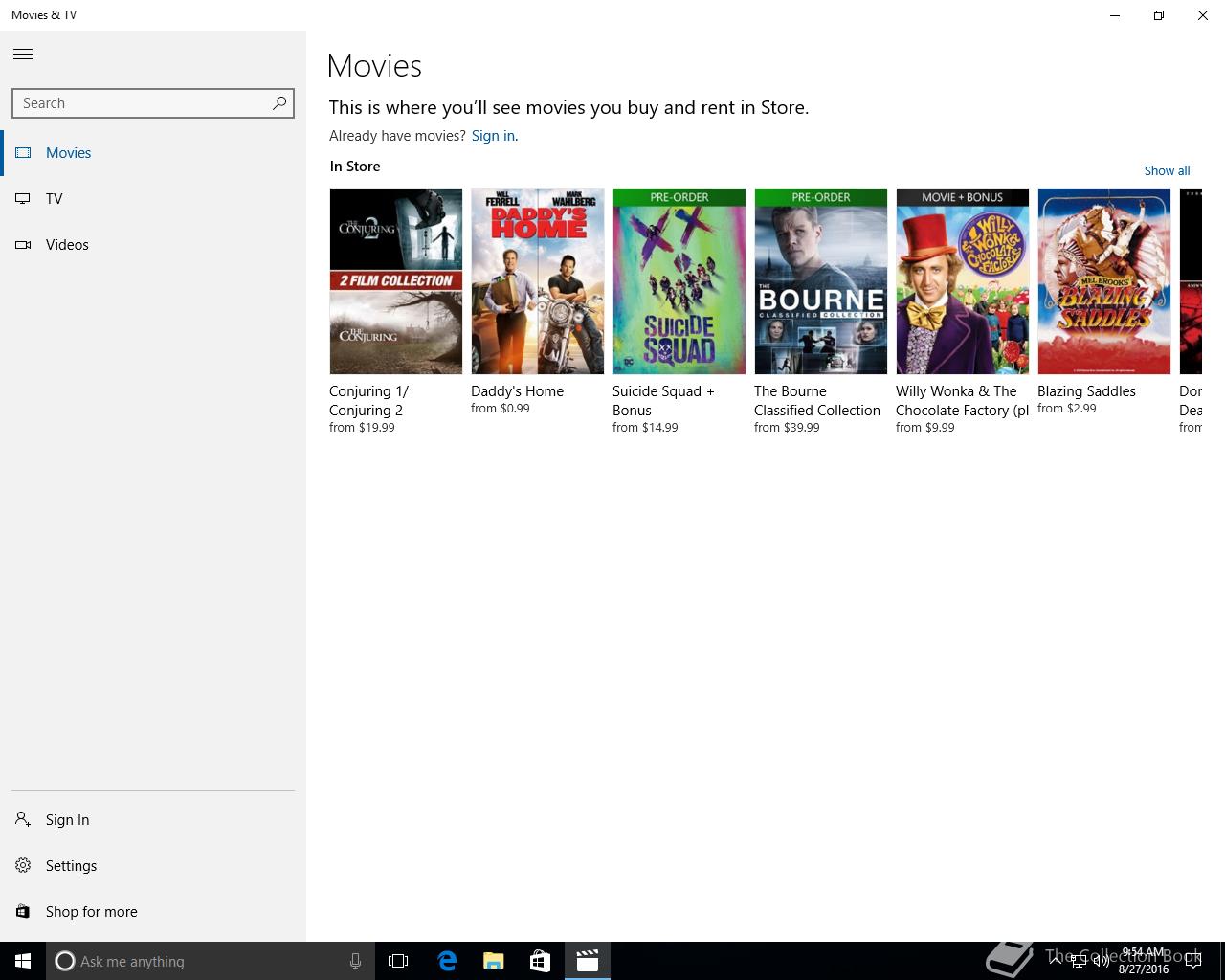1225x980 pixels.
Task: Open the Videos section
Action: tap(153, 245)
